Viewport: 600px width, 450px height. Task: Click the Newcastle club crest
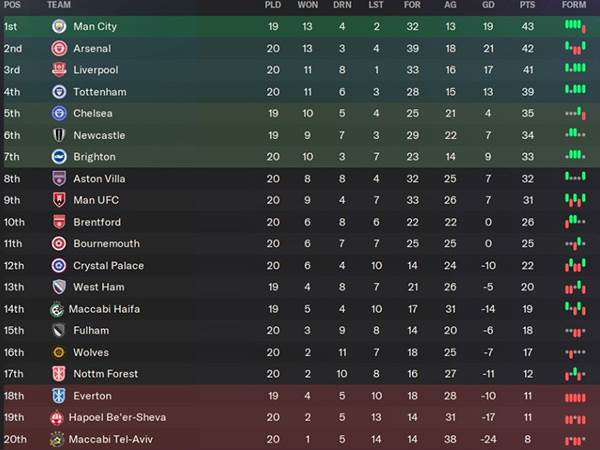pos(58,135)
